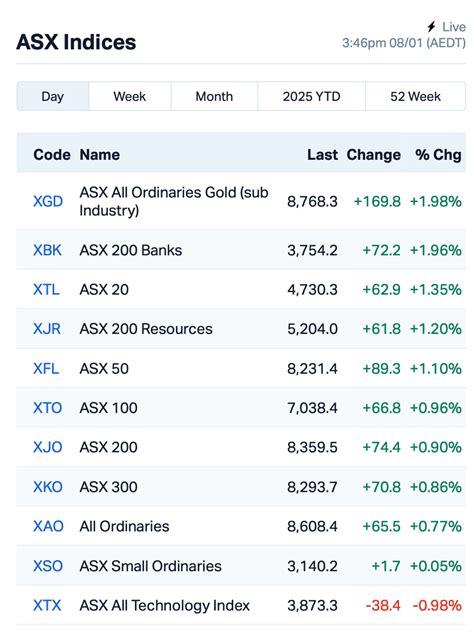Click the lightning bolt Live icon

click(432, 27)
